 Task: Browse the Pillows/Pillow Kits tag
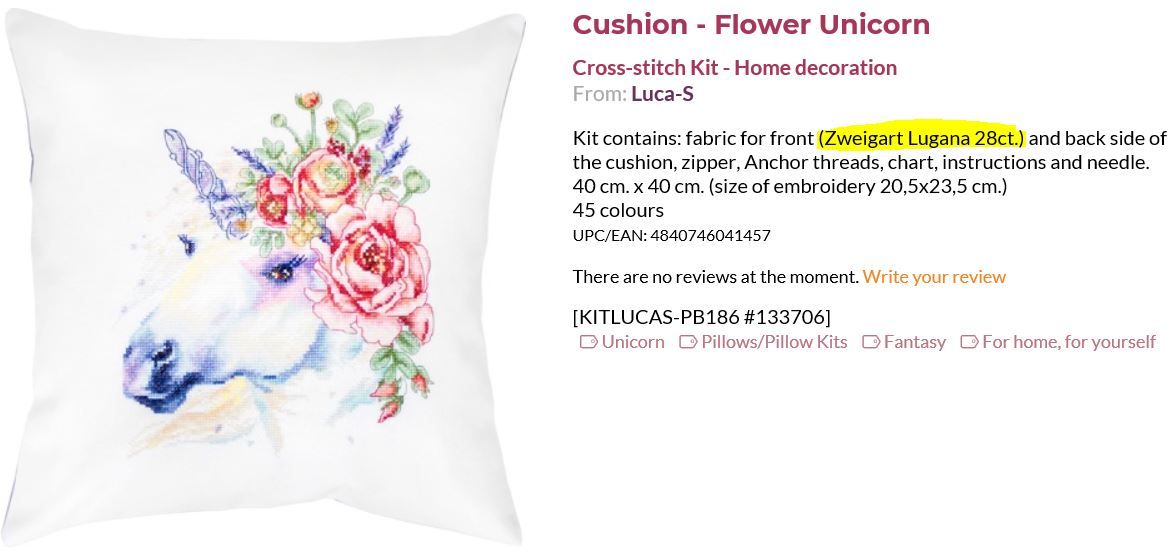(x=774, y=342)
